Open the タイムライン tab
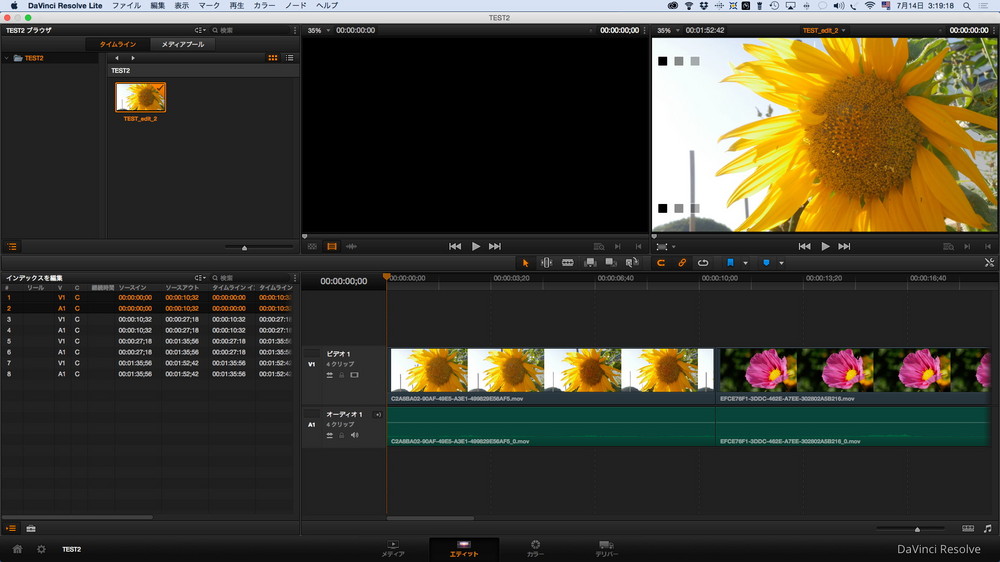The width and height of the screenshot is (1000, 562). click(118, 44)
